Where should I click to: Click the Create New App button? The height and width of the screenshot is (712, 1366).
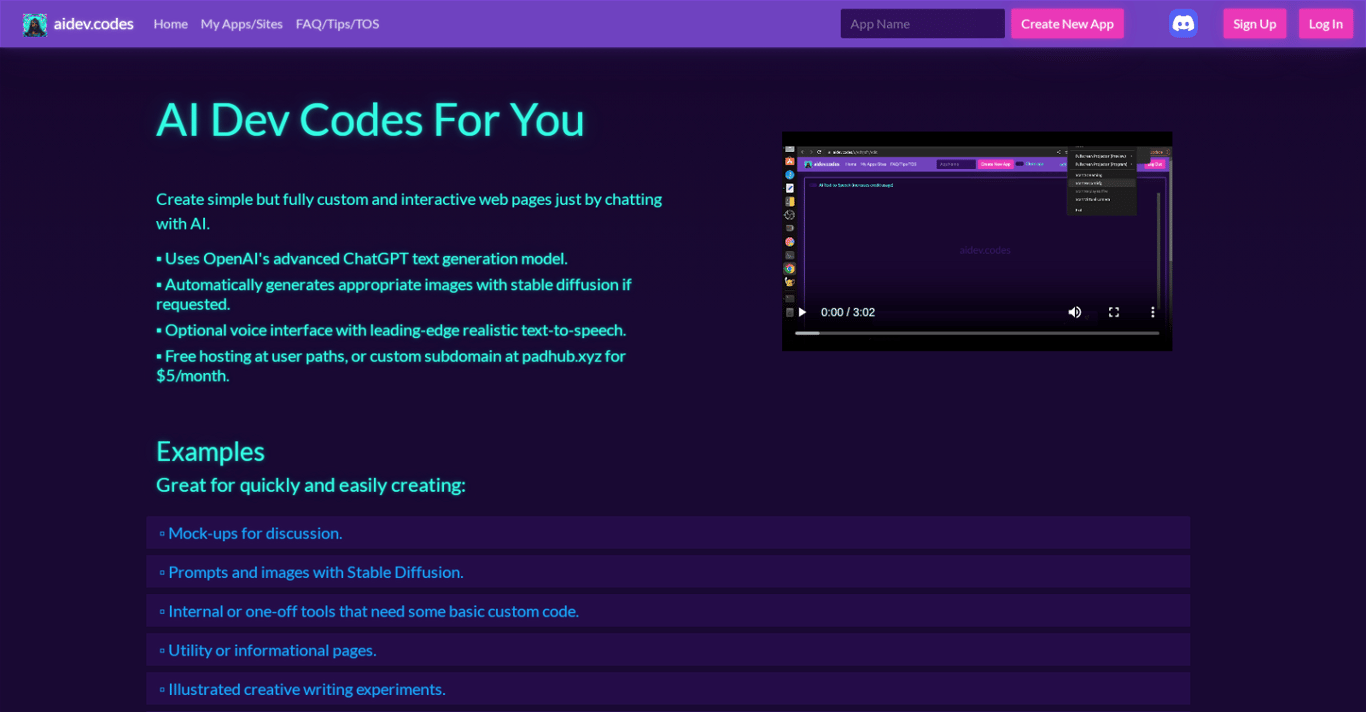click(1067, 24)
